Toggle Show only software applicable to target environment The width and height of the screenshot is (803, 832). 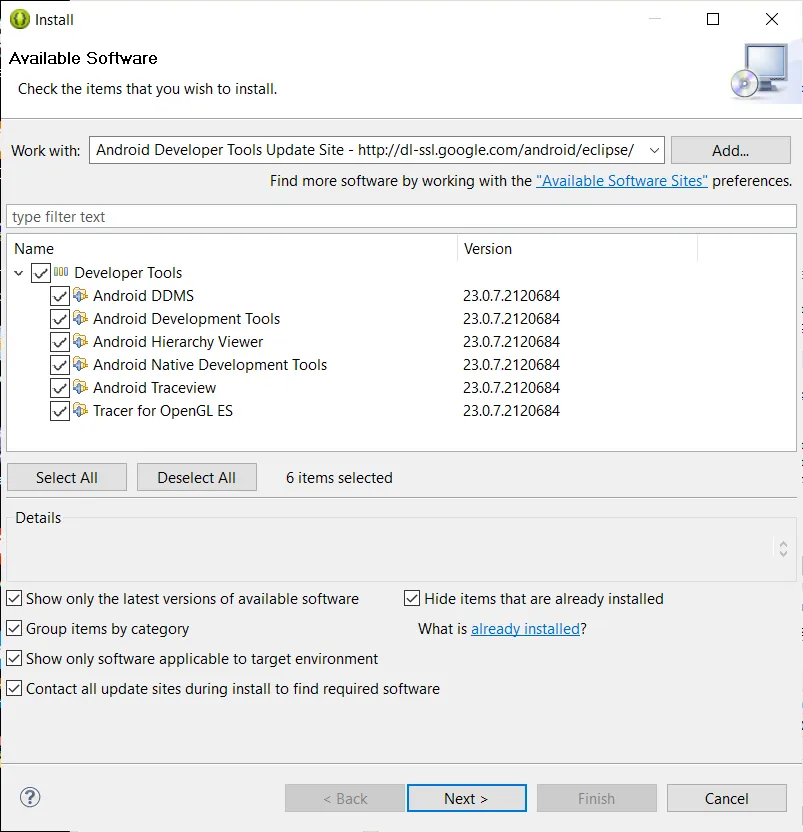pyautogui.click(x=14, y=658)
